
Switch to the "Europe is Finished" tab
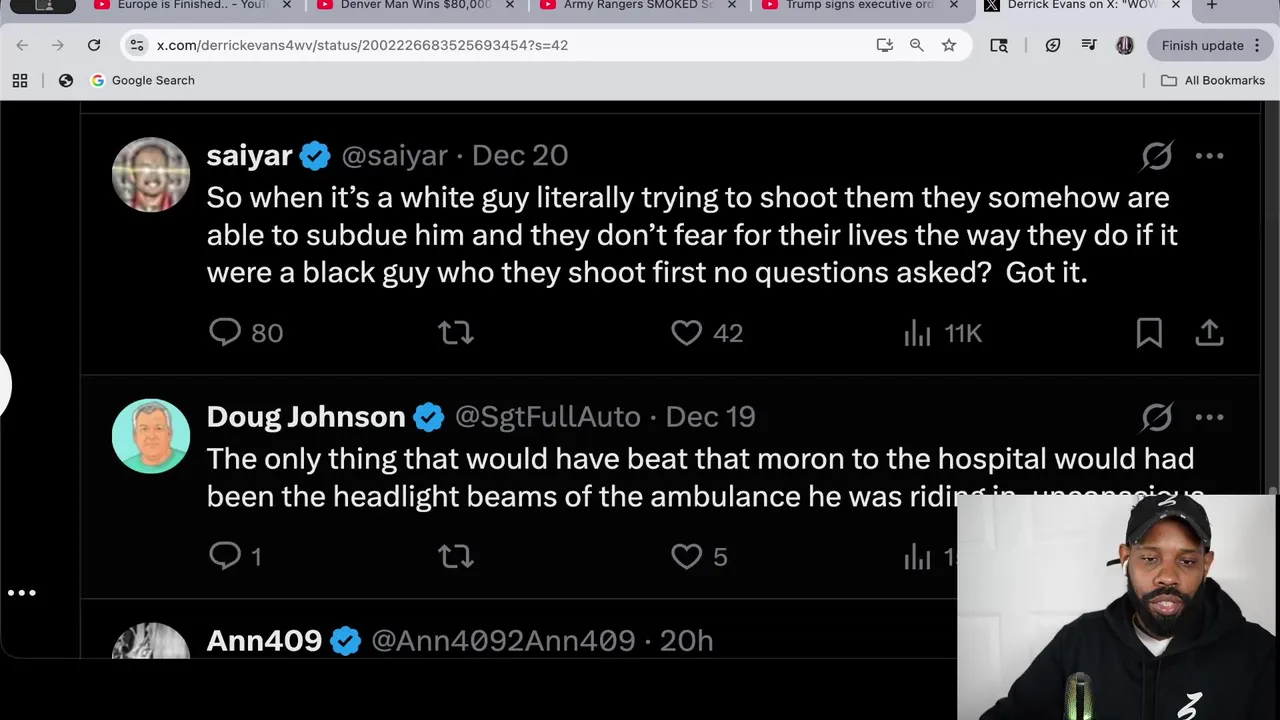coord(192,6)
